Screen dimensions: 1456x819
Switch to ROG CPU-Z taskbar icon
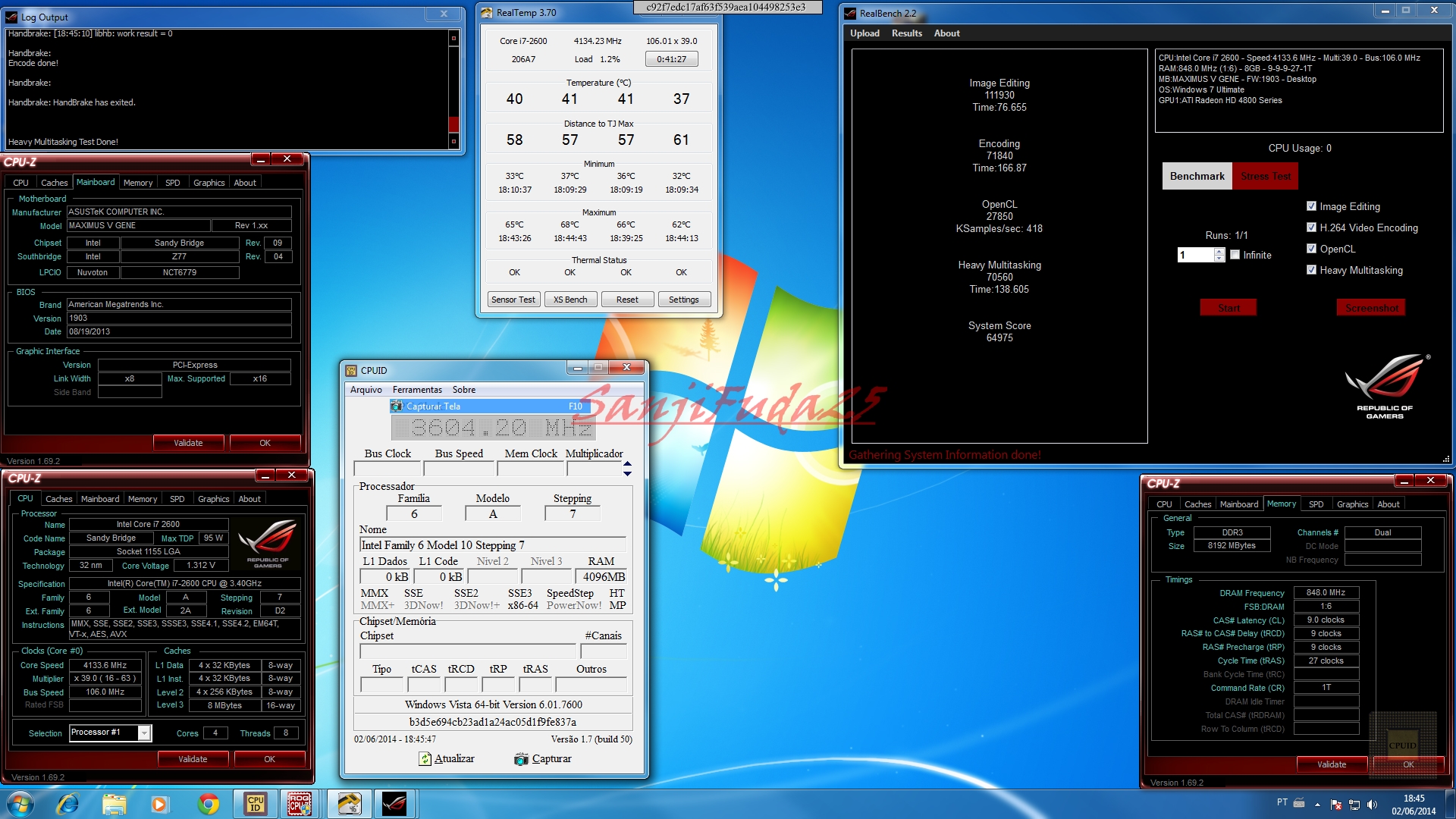(300, 804)
